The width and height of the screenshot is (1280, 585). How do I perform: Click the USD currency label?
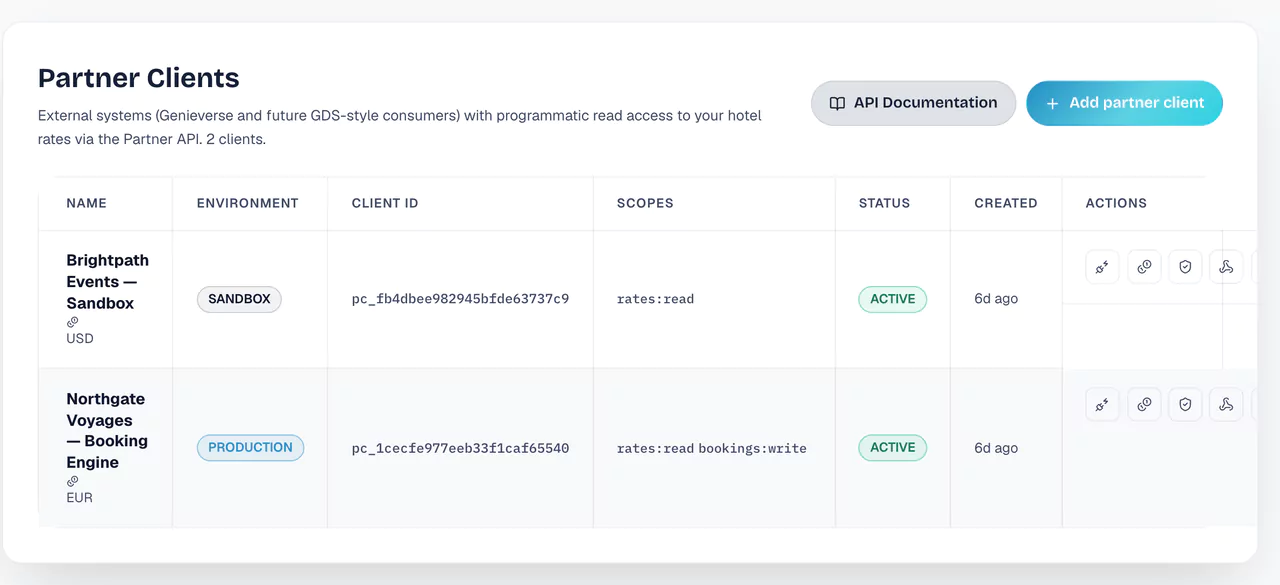80,338
